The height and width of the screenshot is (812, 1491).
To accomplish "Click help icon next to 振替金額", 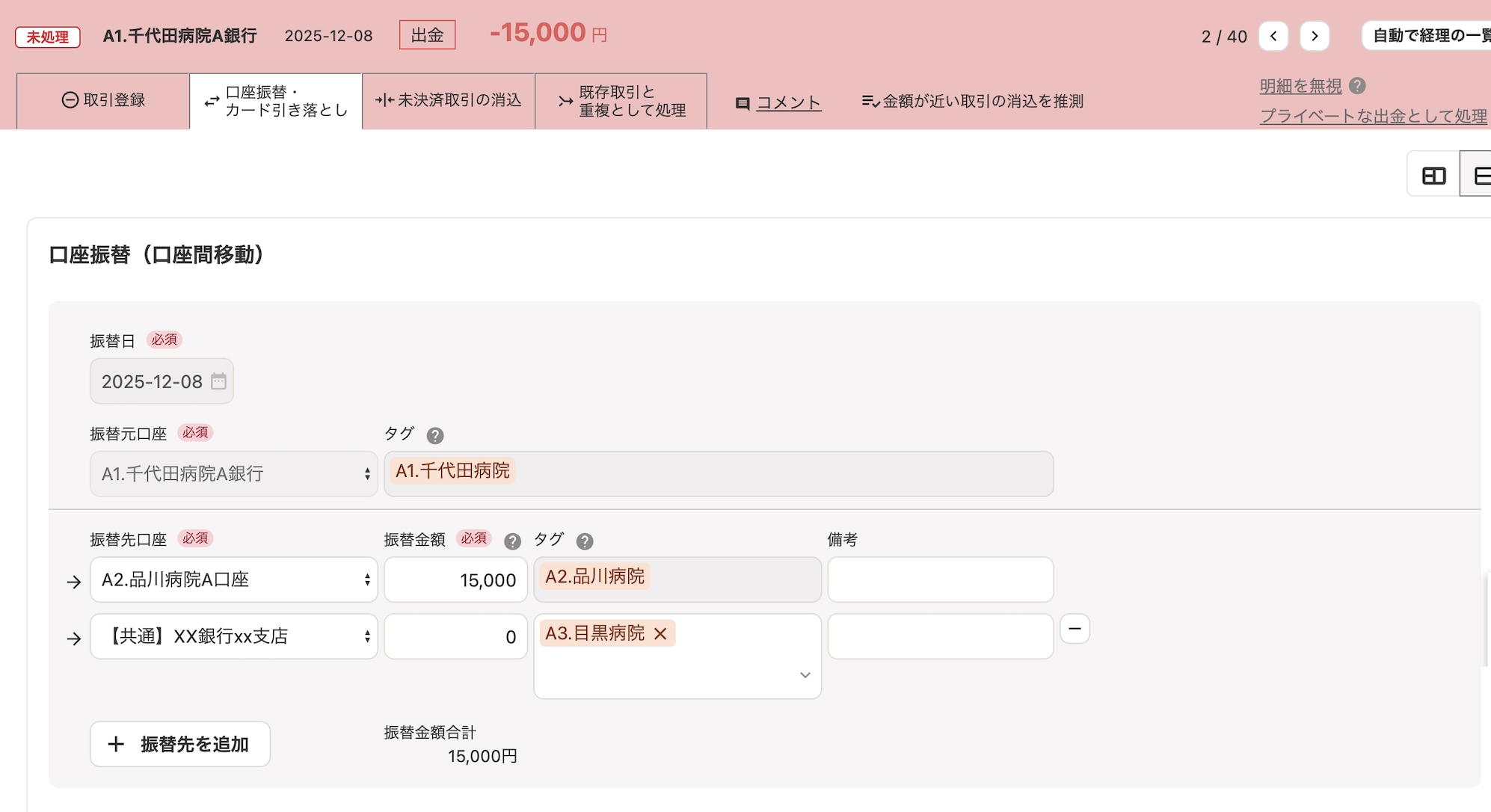I will tap(512, 541).
